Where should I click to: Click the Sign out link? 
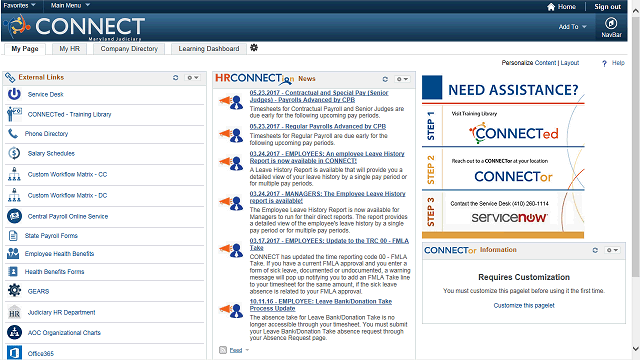(x=607, y=7)
